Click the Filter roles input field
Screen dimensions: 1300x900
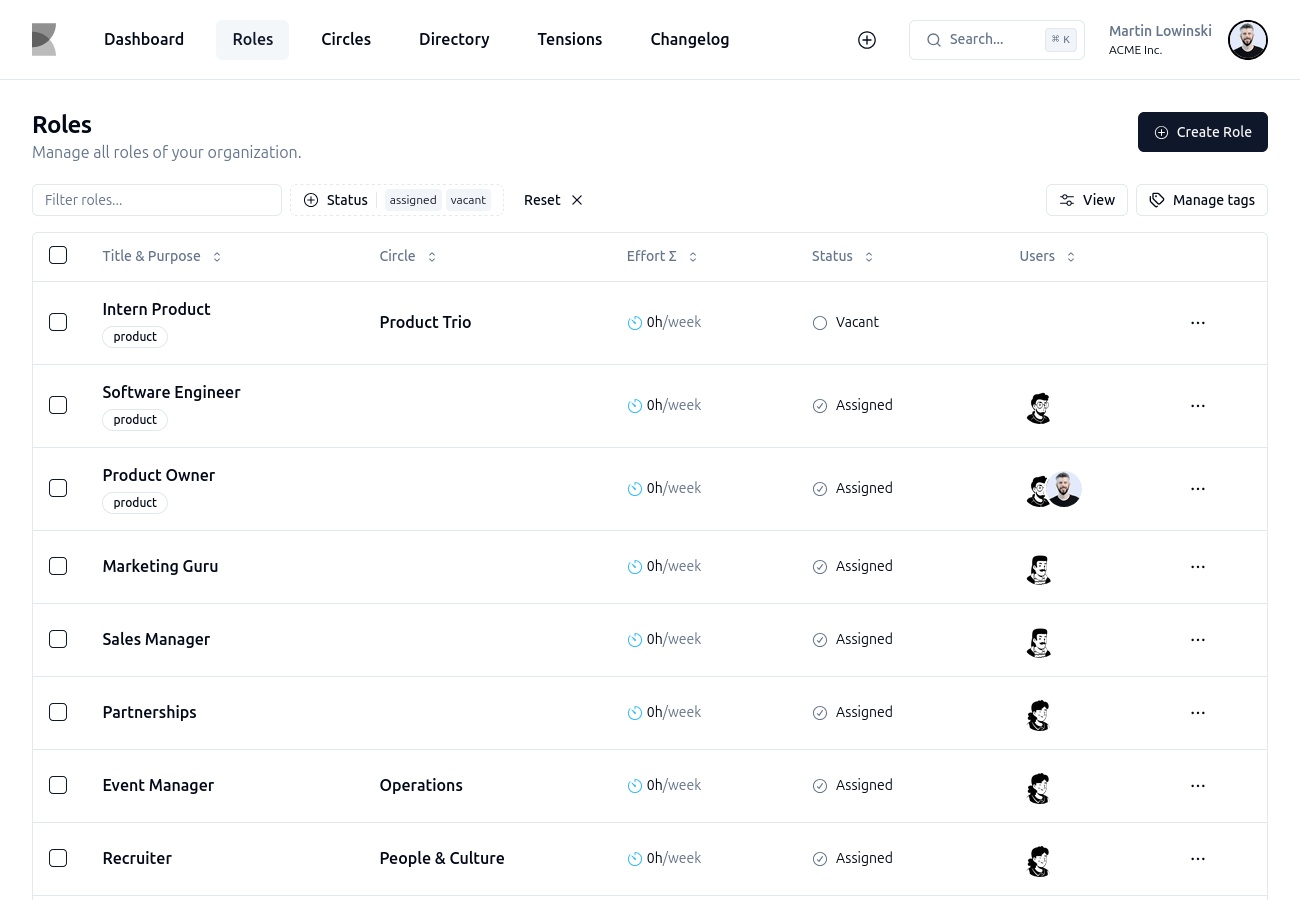[157, 200]
